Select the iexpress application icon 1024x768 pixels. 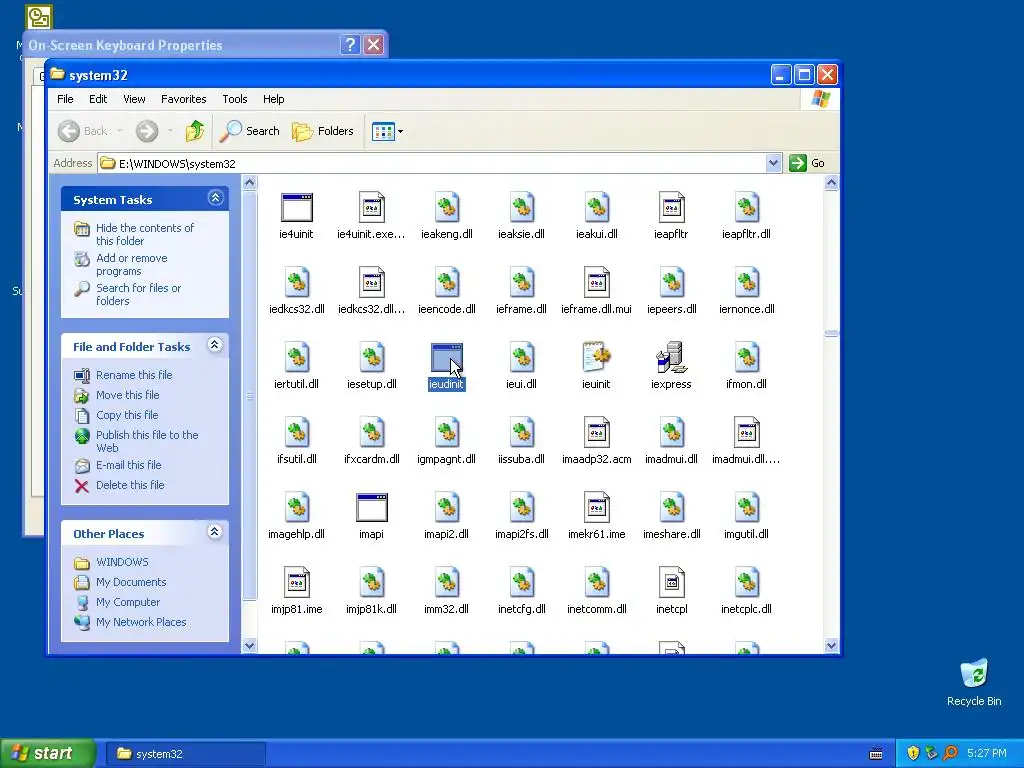click(x=671, y=358)
